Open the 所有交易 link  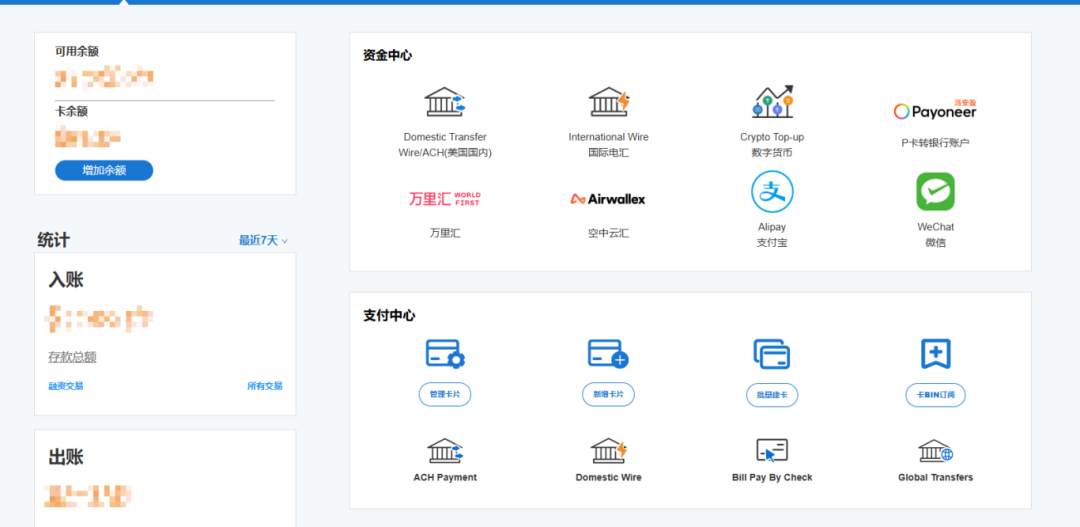click(265, 386)
